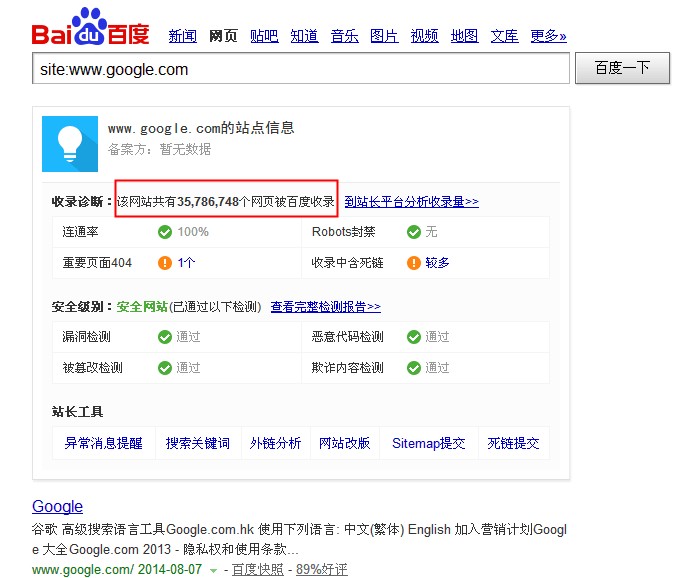Image resolution: width=684 pixels, height=578 pixels.
Task: Open 查看完整检测报告 link
Action: (x=325, y=307)
